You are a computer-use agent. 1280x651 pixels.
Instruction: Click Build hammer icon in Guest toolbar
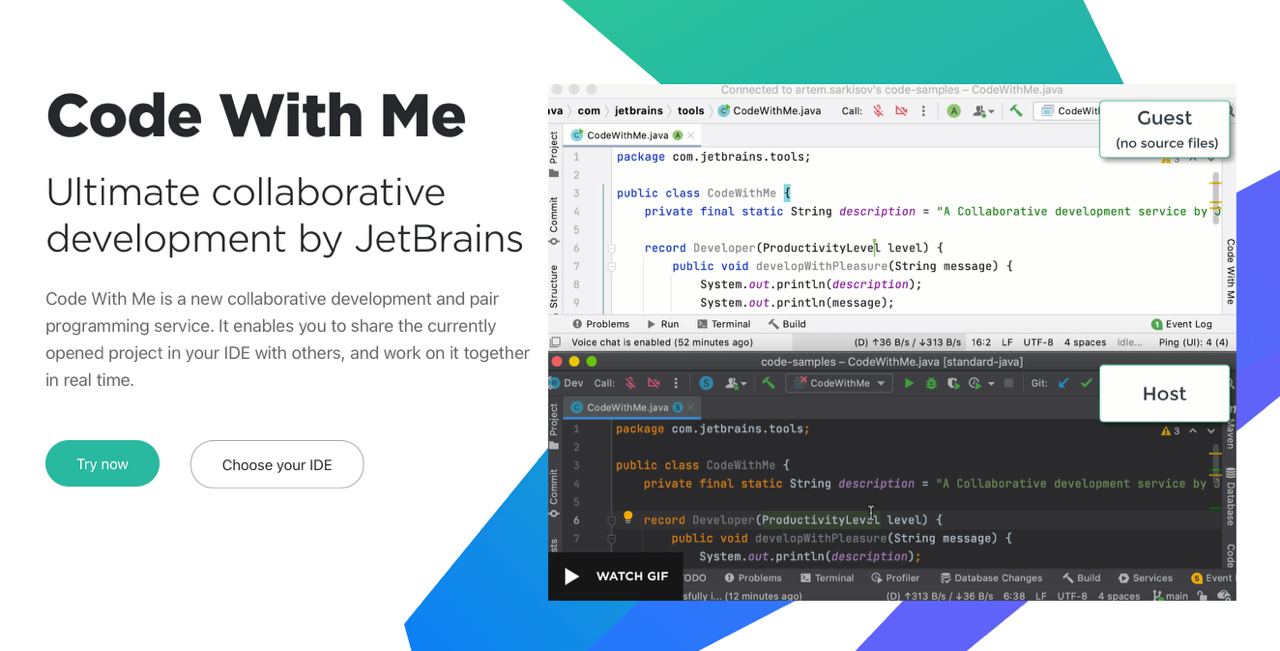(x=1016, y=111)
